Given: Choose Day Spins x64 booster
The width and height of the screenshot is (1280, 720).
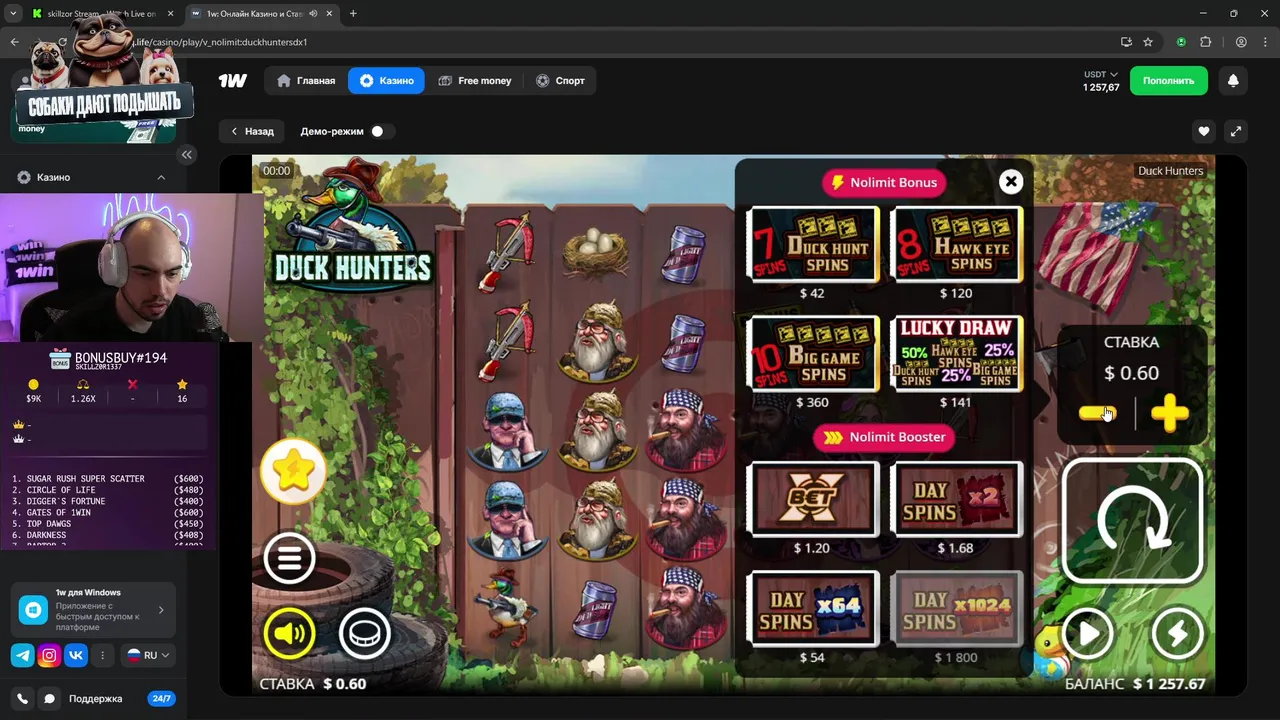Looking at the screenshot, I should 814,608.
